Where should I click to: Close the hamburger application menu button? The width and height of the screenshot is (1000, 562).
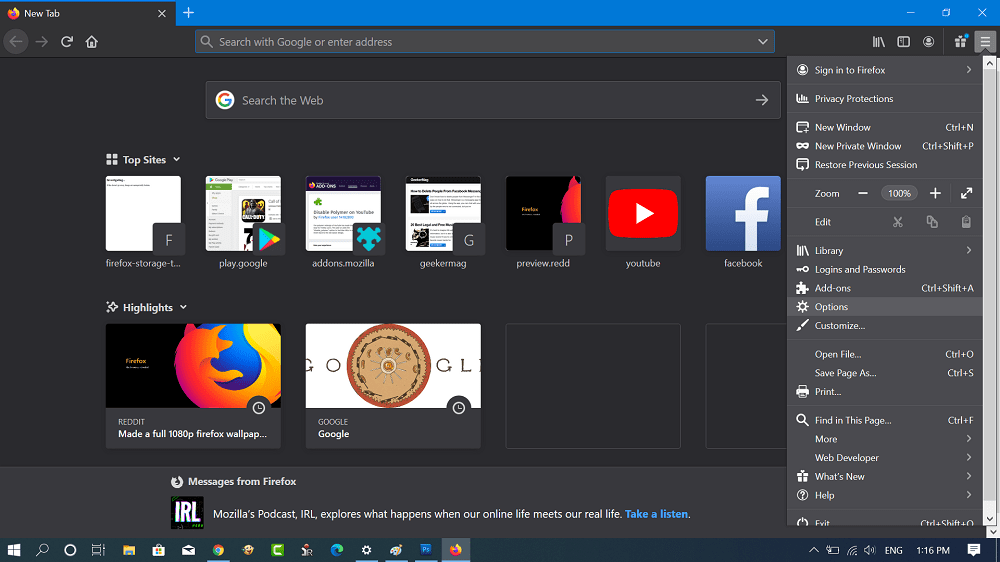[985, 42]
